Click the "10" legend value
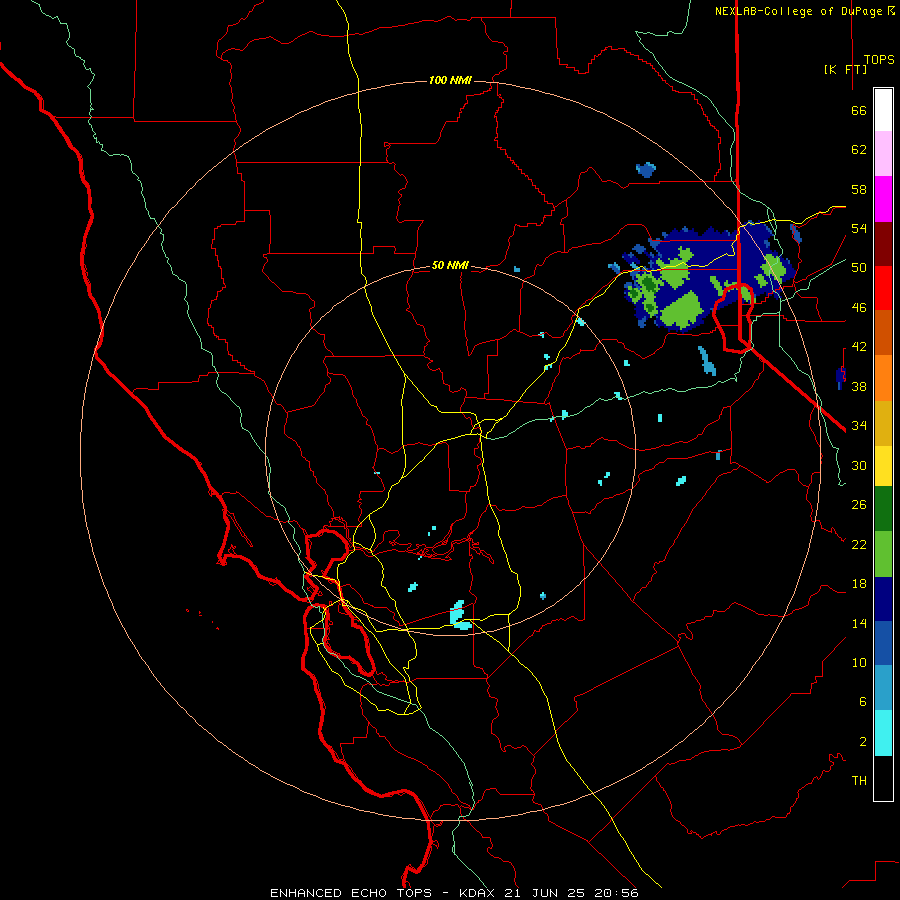900x900 pixels. (859, 662)
